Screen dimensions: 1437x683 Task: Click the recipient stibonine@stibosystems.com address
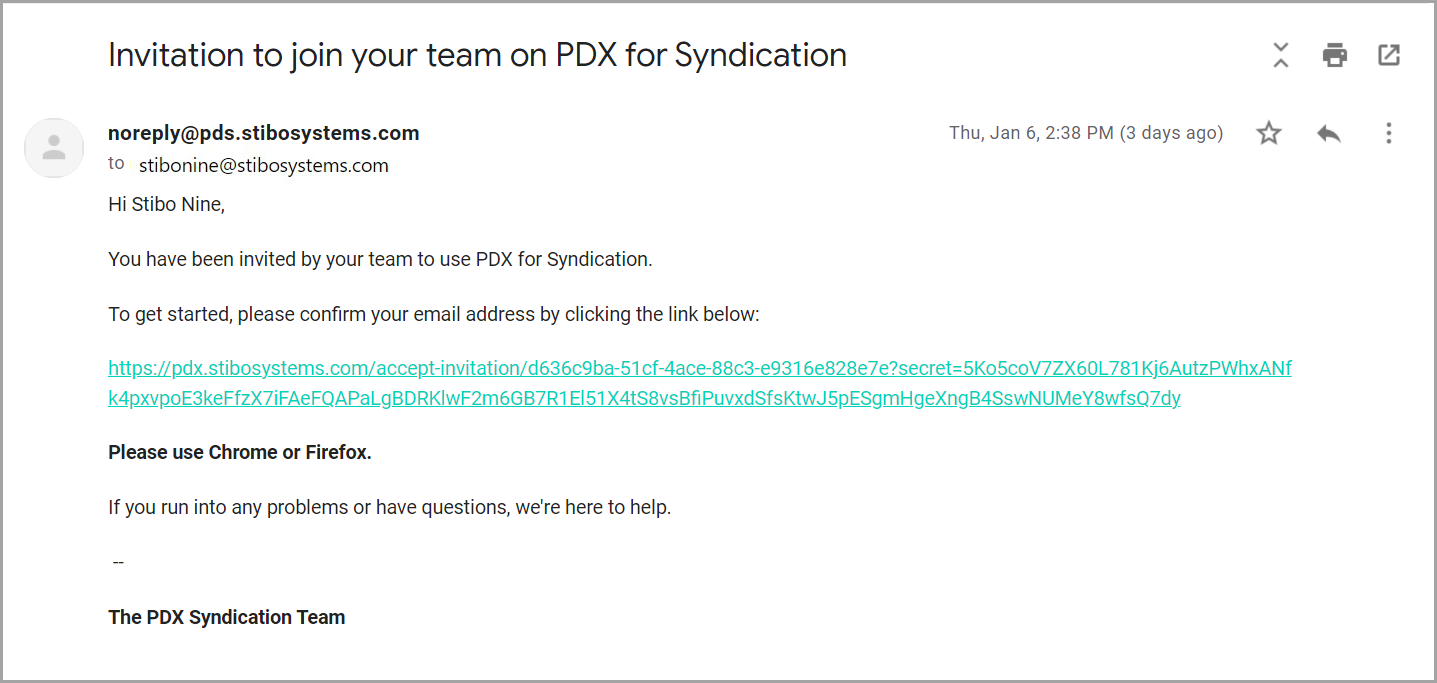click(263, 166)
